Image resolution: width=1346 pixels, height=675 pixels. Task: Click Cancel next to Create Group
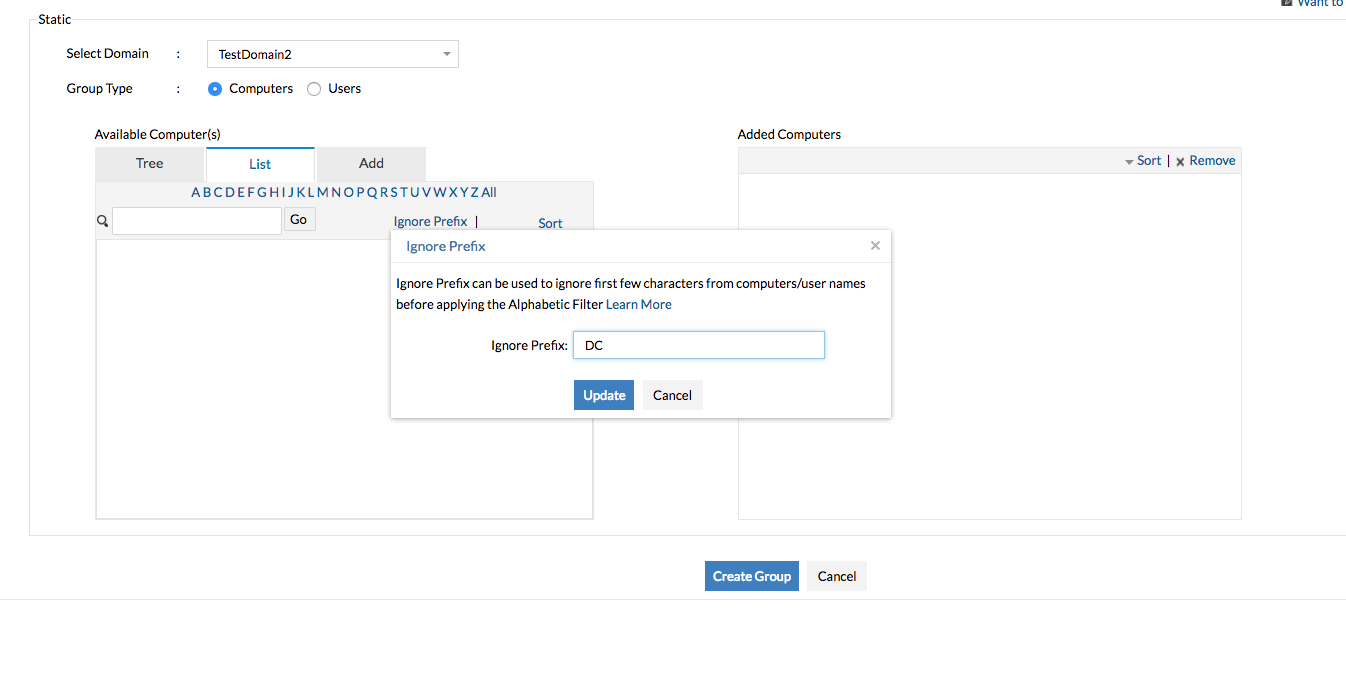pyautogui.click(x=836, y=576)
